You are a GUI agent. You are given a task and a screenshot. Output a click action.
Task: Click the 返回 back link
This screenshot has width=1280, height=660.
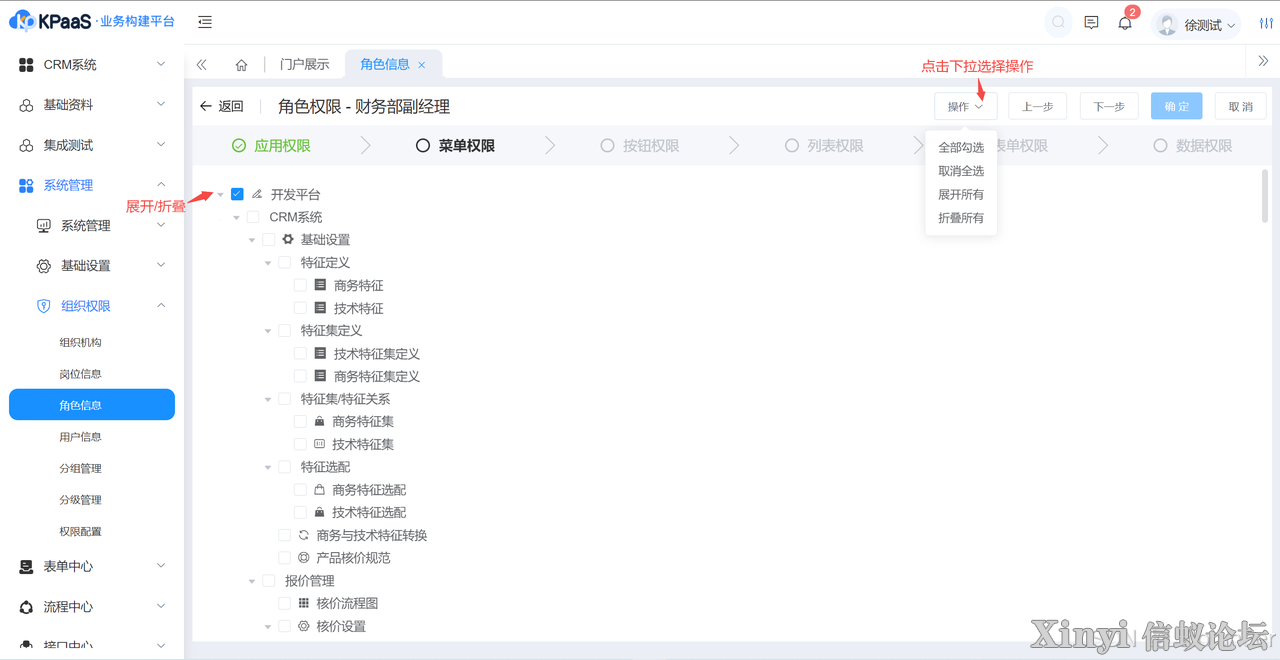(222, 106)
